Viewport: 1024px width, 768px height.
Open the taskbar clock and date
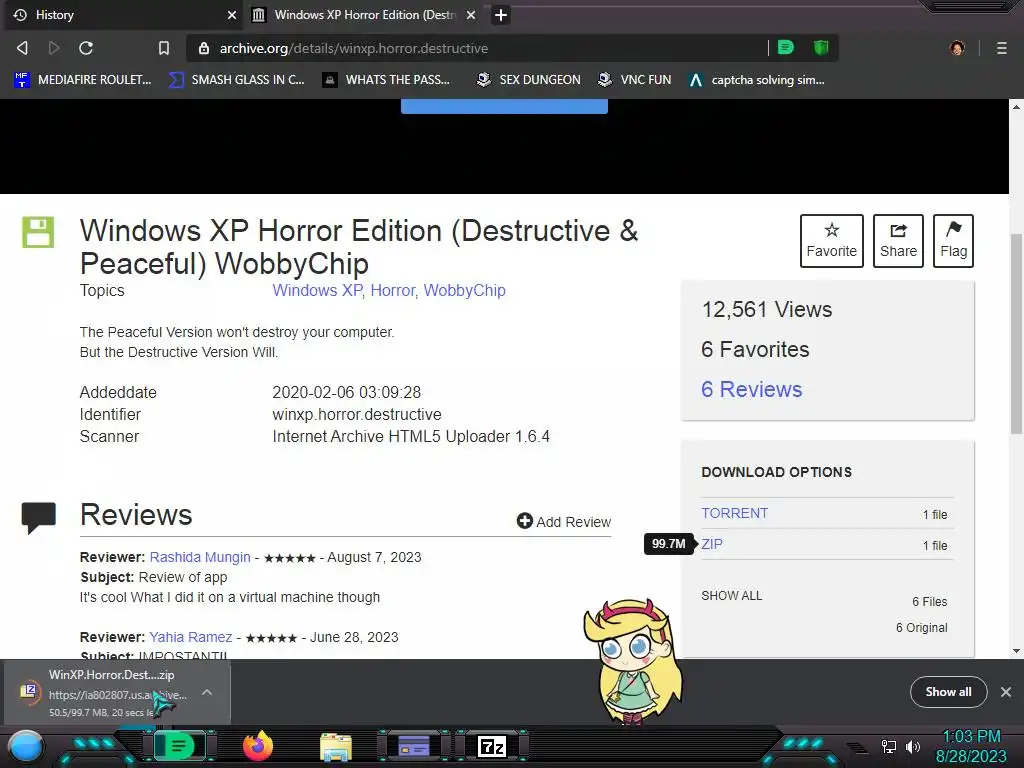click(972, 746)
